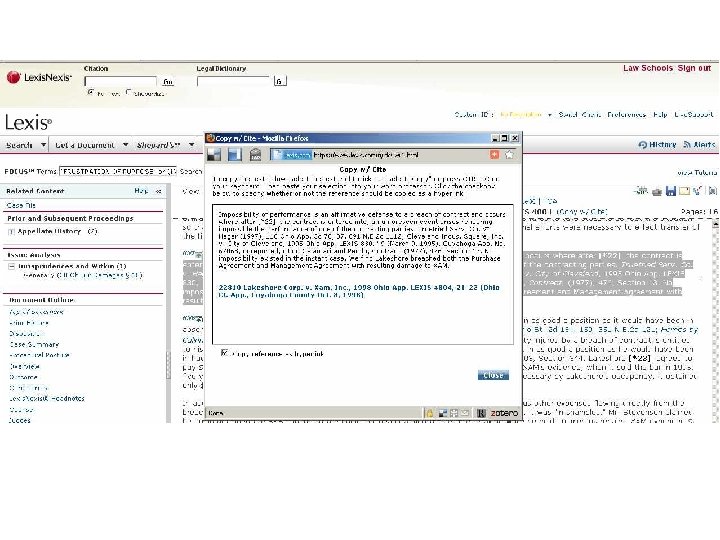Click the Alerts link

[704, 145]
